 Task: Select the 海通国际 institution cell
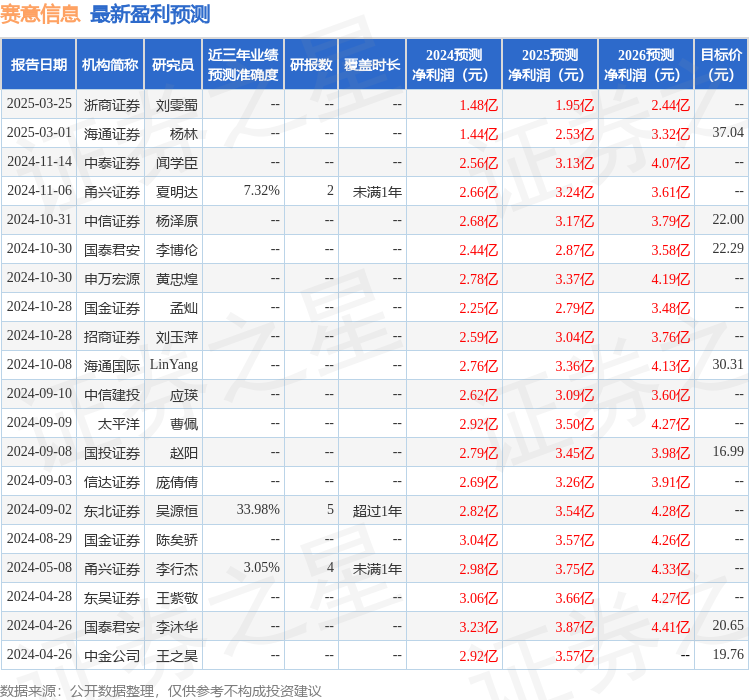[x=112, y=366]
